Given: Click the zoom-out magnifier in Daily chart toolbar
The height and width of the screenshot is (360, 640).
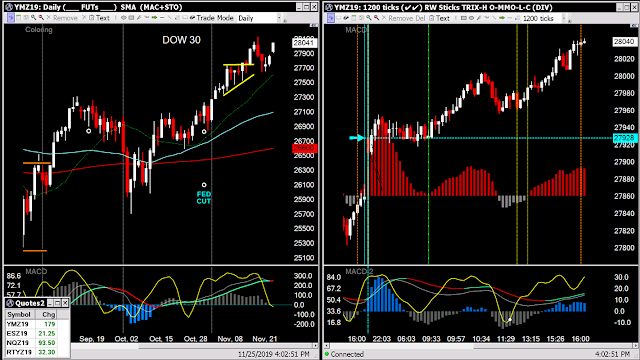Looking at the screenshot, I should click(41, 18).
